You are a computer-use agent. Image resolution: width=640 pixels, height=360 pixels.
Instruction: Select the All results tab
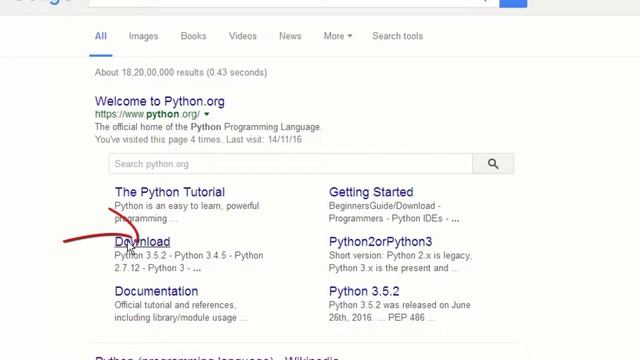[100, 36]
